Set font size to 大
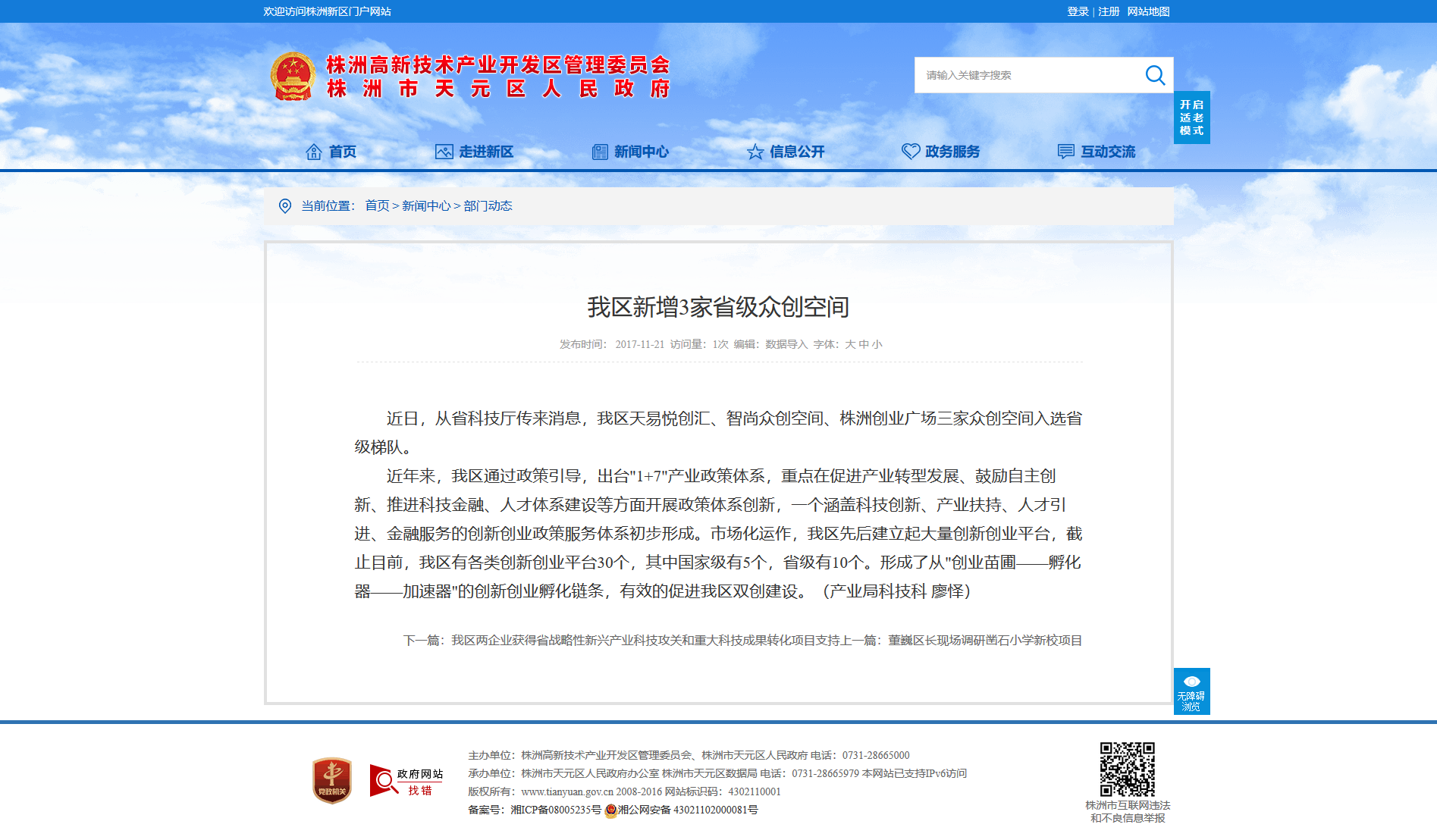Viewport: 1437px width, 840px height. (850, 344)
